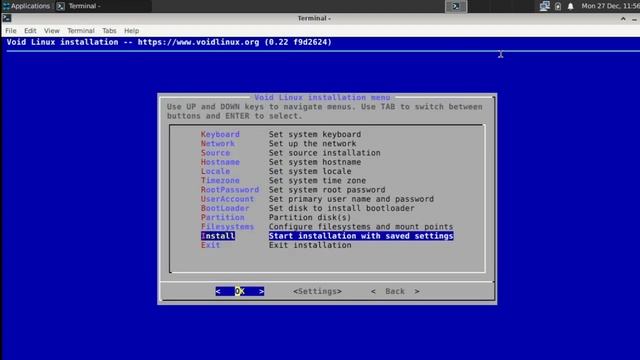The width and height of the screenshot is (640, 360).
Task: Select the Partition menu entry
Action: click(x=222, y=218)
